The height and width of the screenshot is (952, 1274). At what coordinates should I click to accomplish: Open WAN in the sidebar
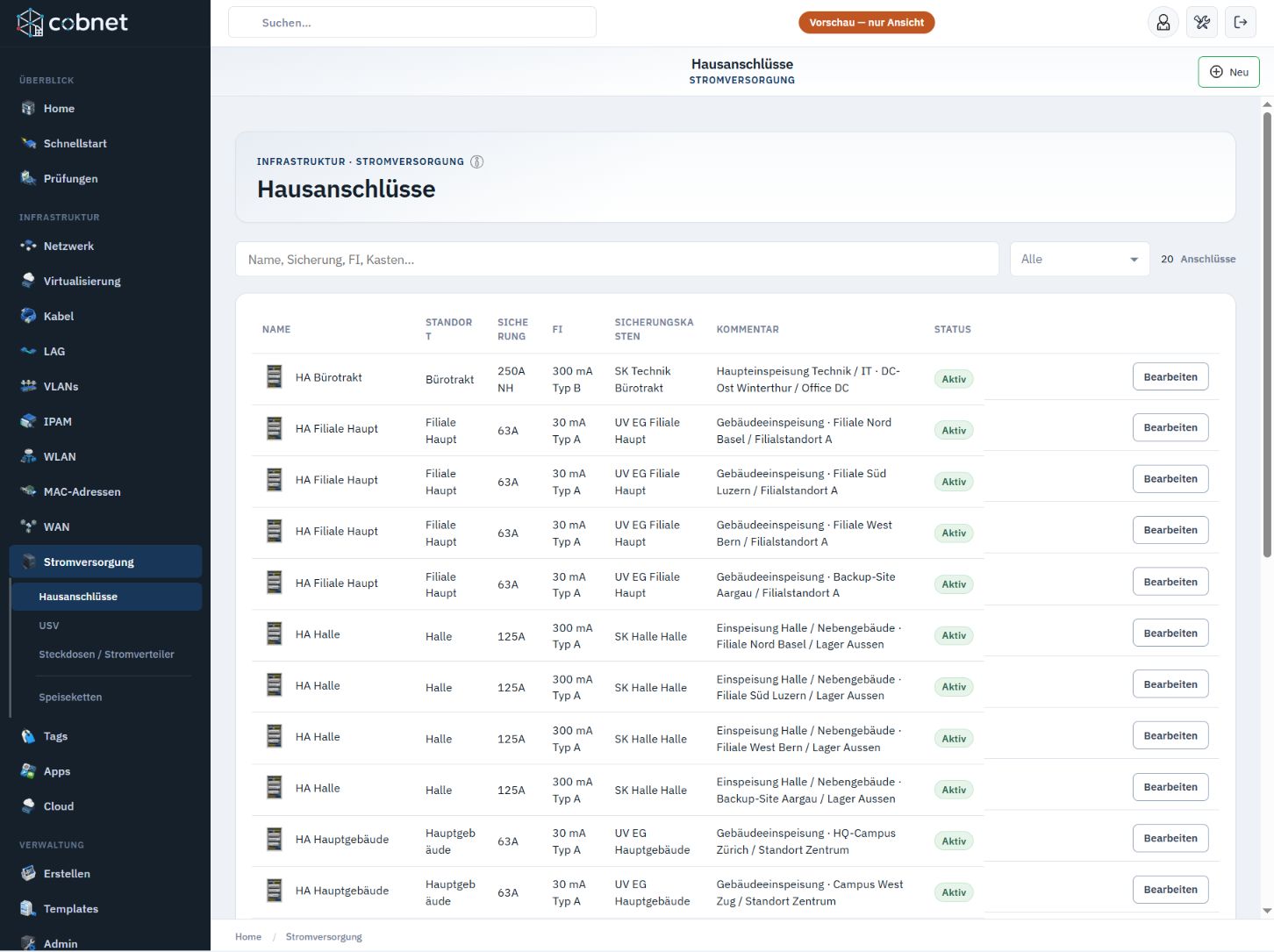105,527
